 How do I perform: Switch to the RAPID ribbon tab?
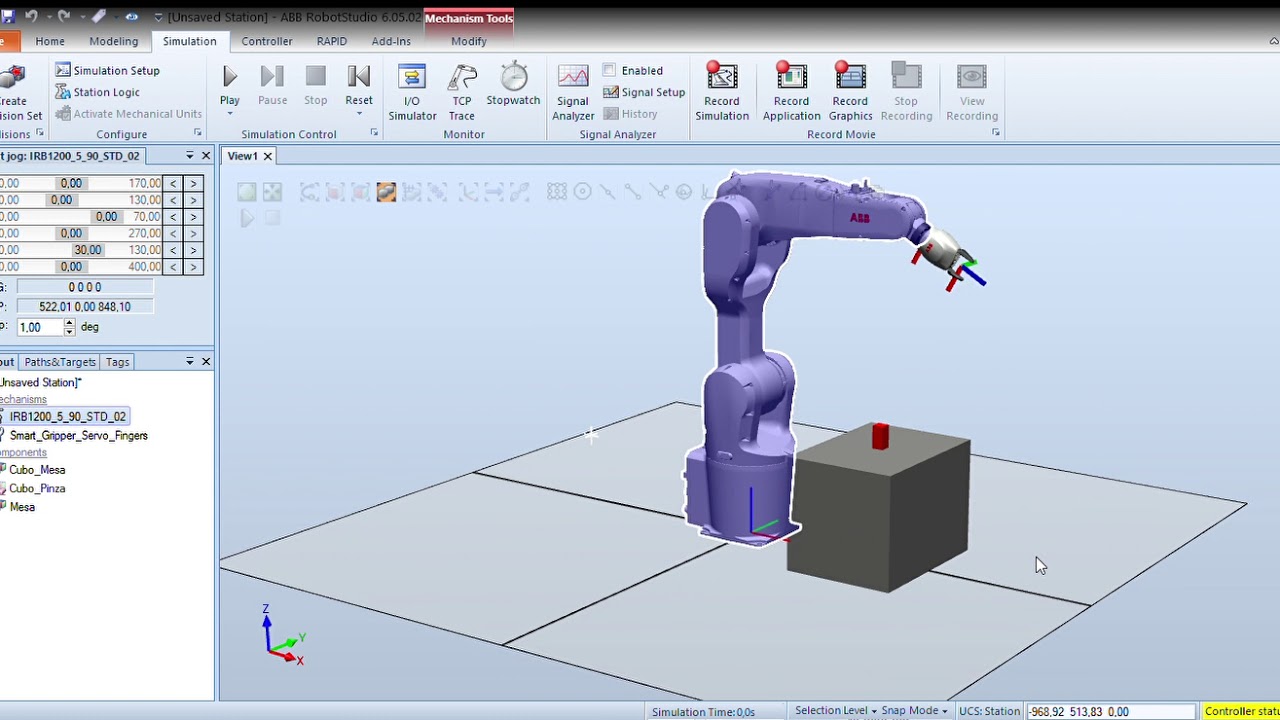[332, 41]
